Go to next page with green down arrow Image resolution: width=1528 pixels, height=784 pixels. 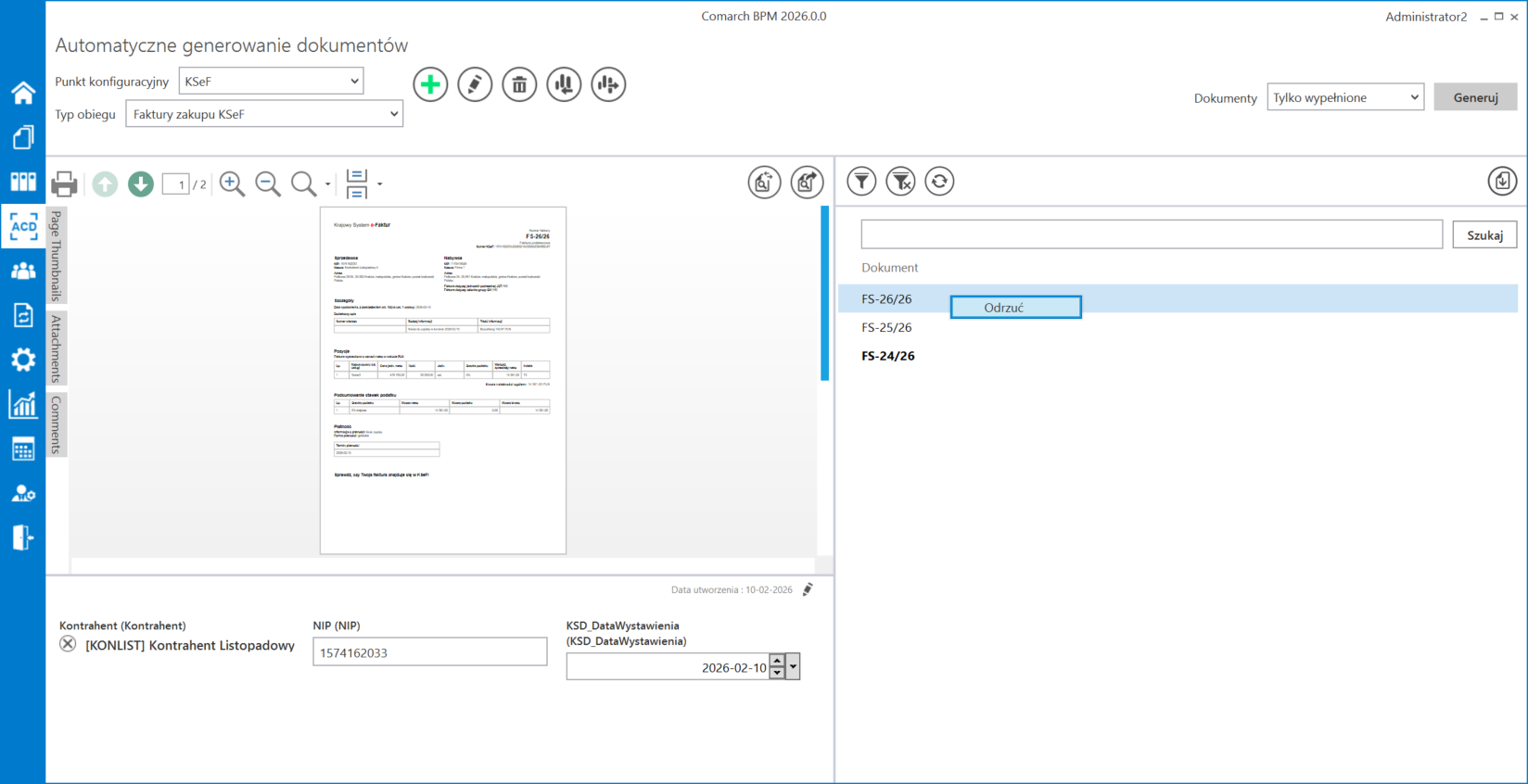[x=141, y=183]
